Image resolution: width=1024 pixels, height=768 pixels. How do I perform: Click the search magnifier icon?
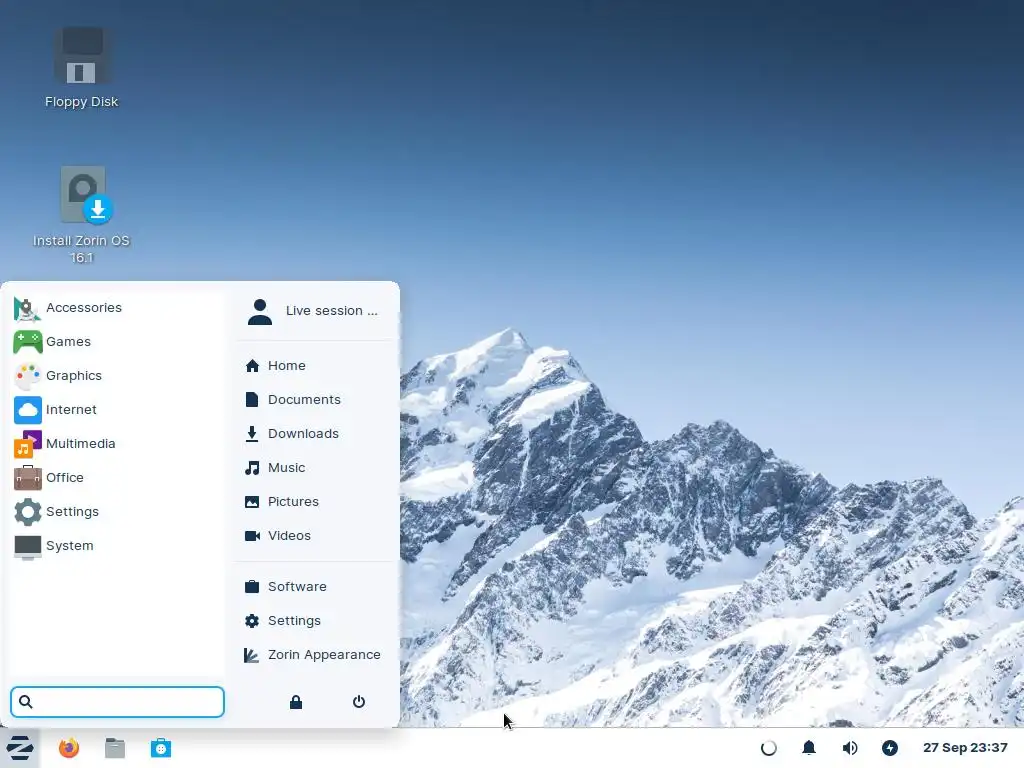pyautogui.click(x=25, y=702)
